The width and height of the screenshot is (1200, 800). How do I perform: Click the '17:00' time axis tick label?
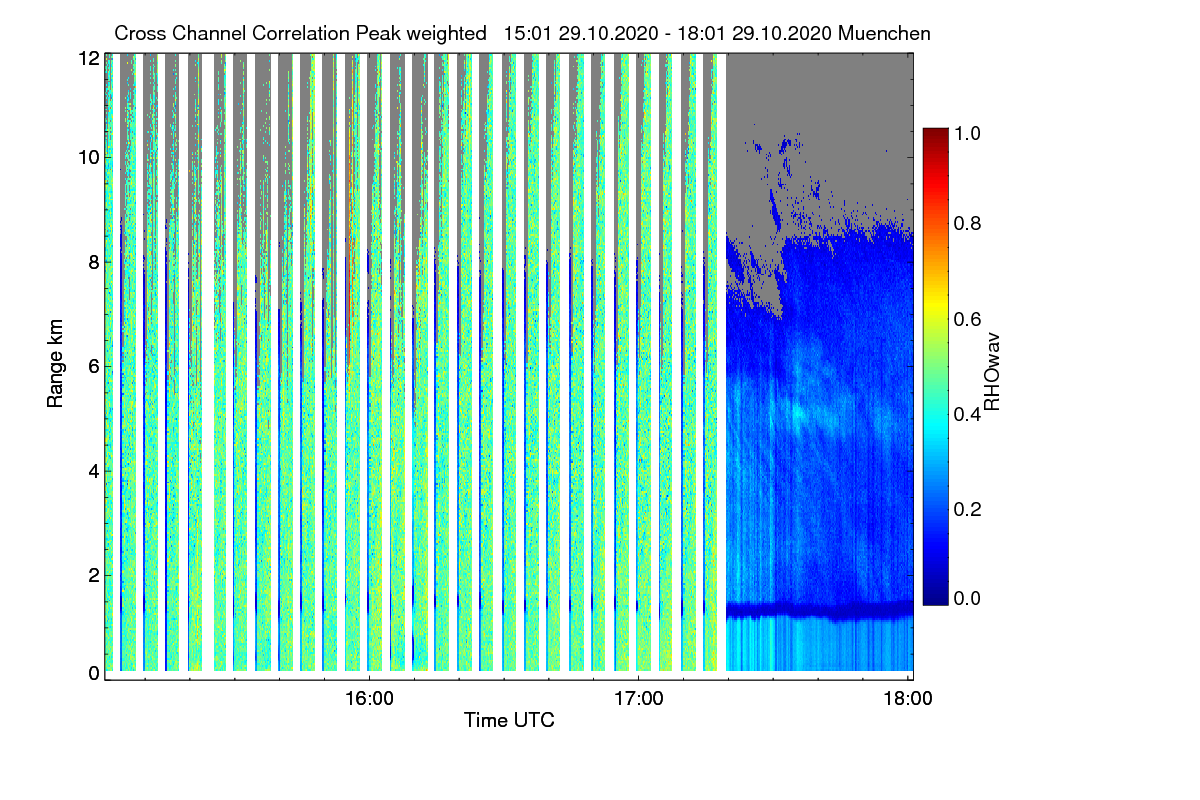[638, 699]
